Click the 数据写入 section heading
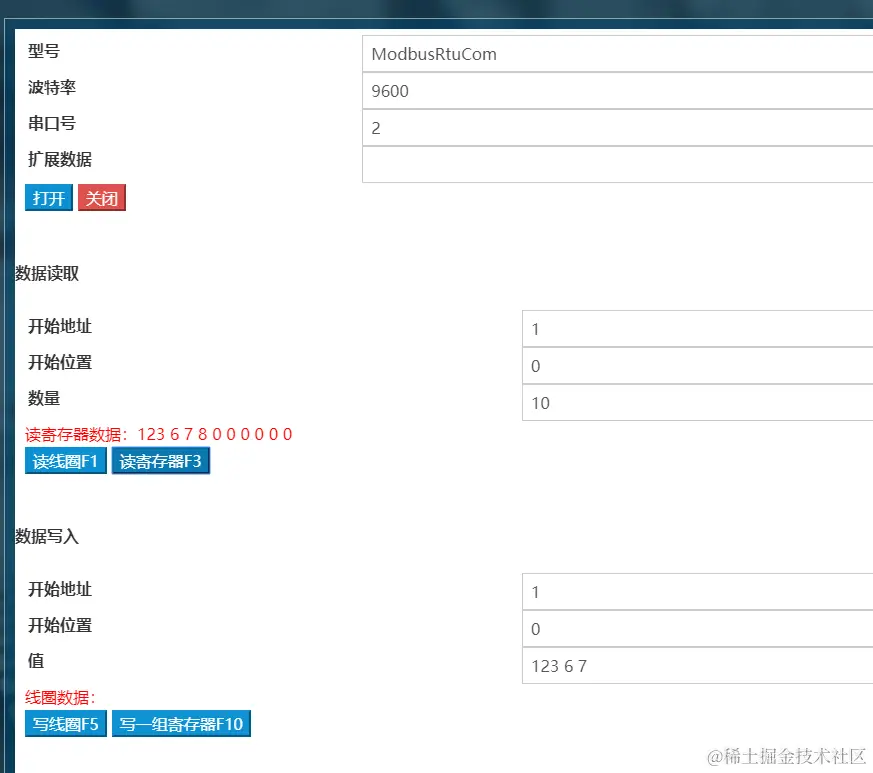Screen dimensions: 873x773 pos(47,536)
